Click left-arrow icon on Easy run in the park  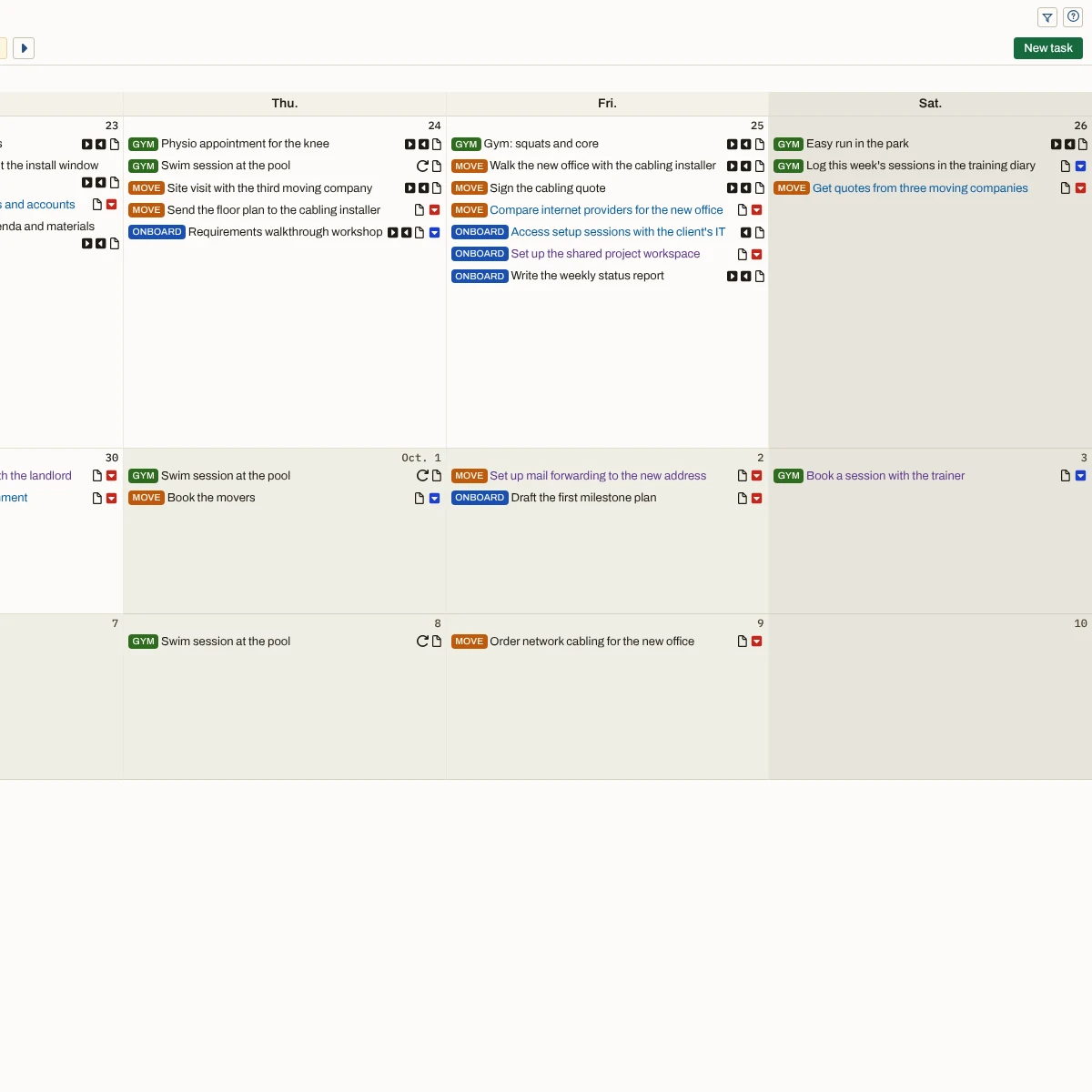(1069, 144)
